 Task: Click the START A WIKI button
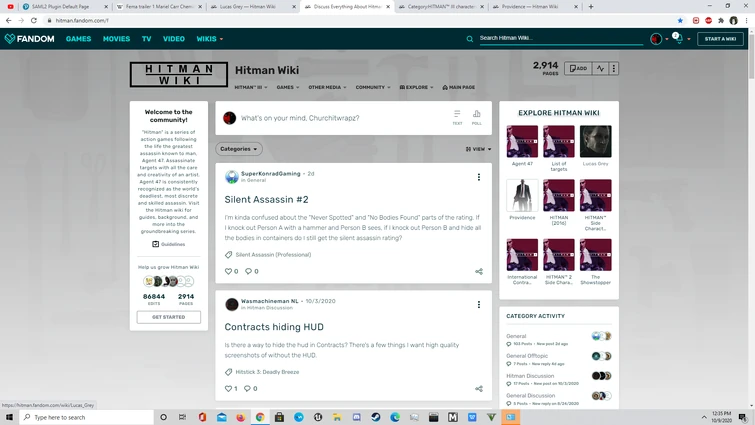720,39
